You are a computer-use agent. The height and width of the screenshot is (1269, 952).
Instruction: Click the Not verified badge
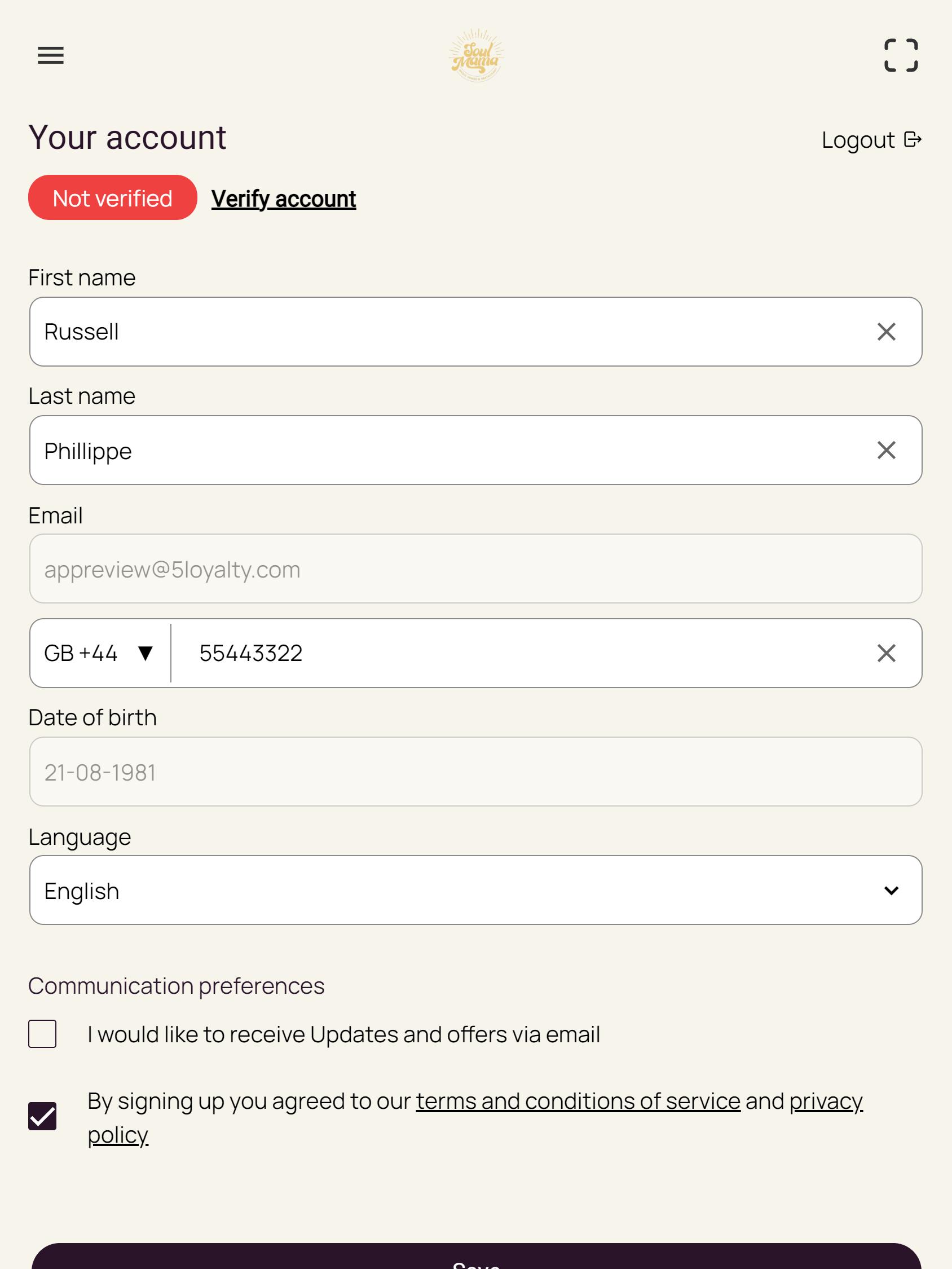[x=112, y=197]
